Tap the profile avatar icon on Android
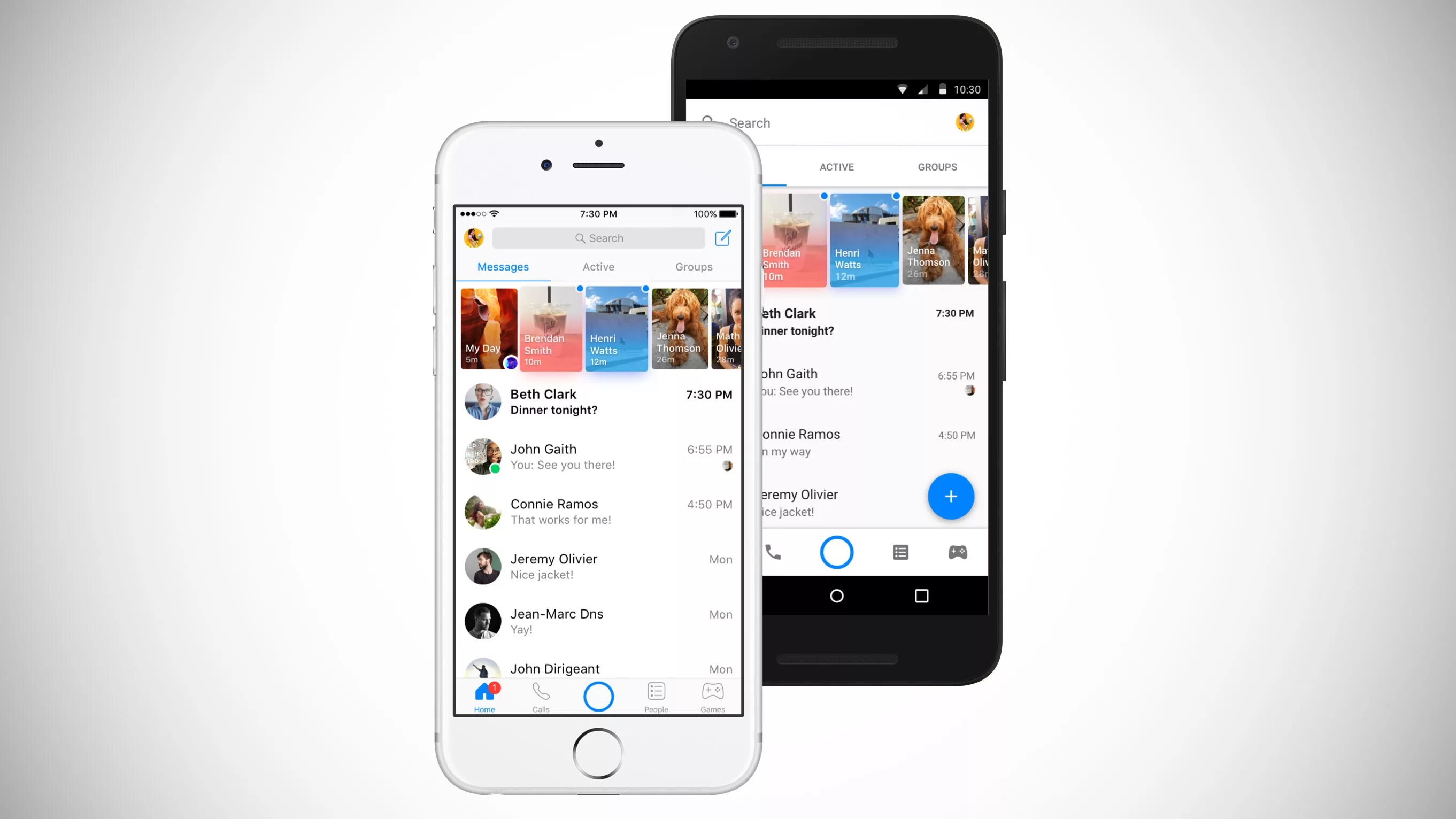Screen dimensions: 1456x819 (x=965, y=122)
